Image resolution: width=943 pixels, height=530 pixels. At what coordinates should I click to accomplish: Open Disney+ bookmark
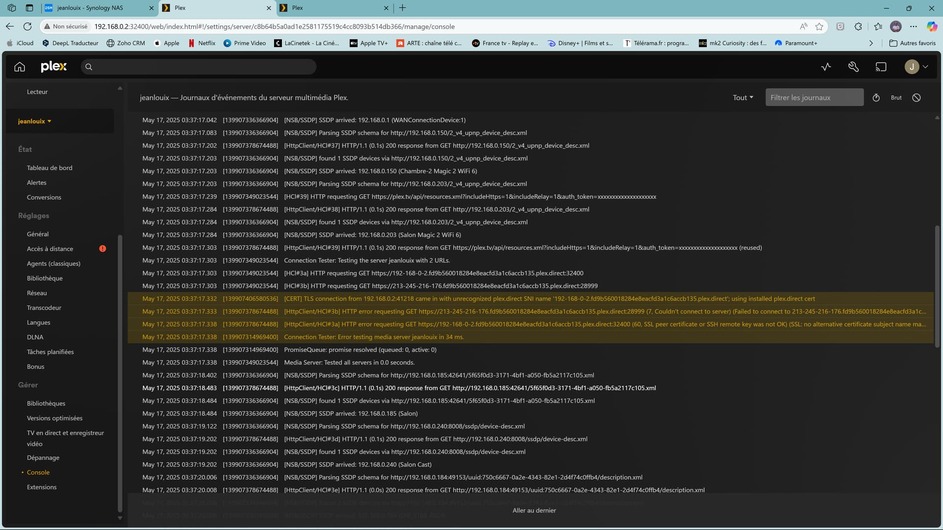(580, 43)
